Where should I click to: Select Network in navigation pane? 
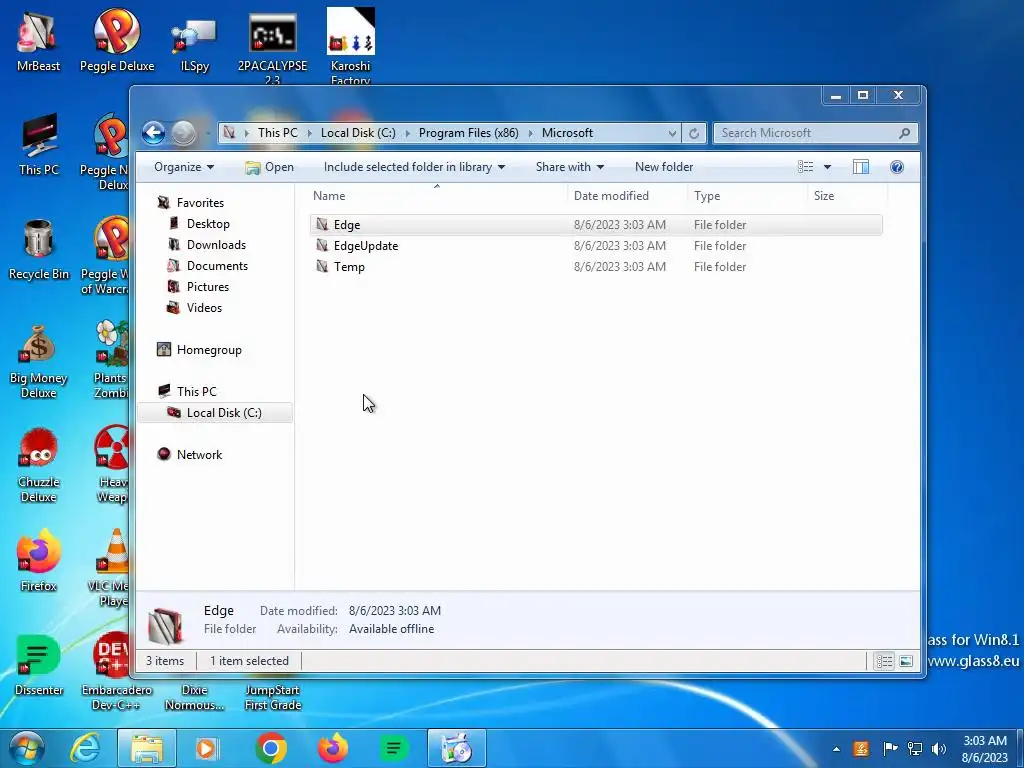189,455
